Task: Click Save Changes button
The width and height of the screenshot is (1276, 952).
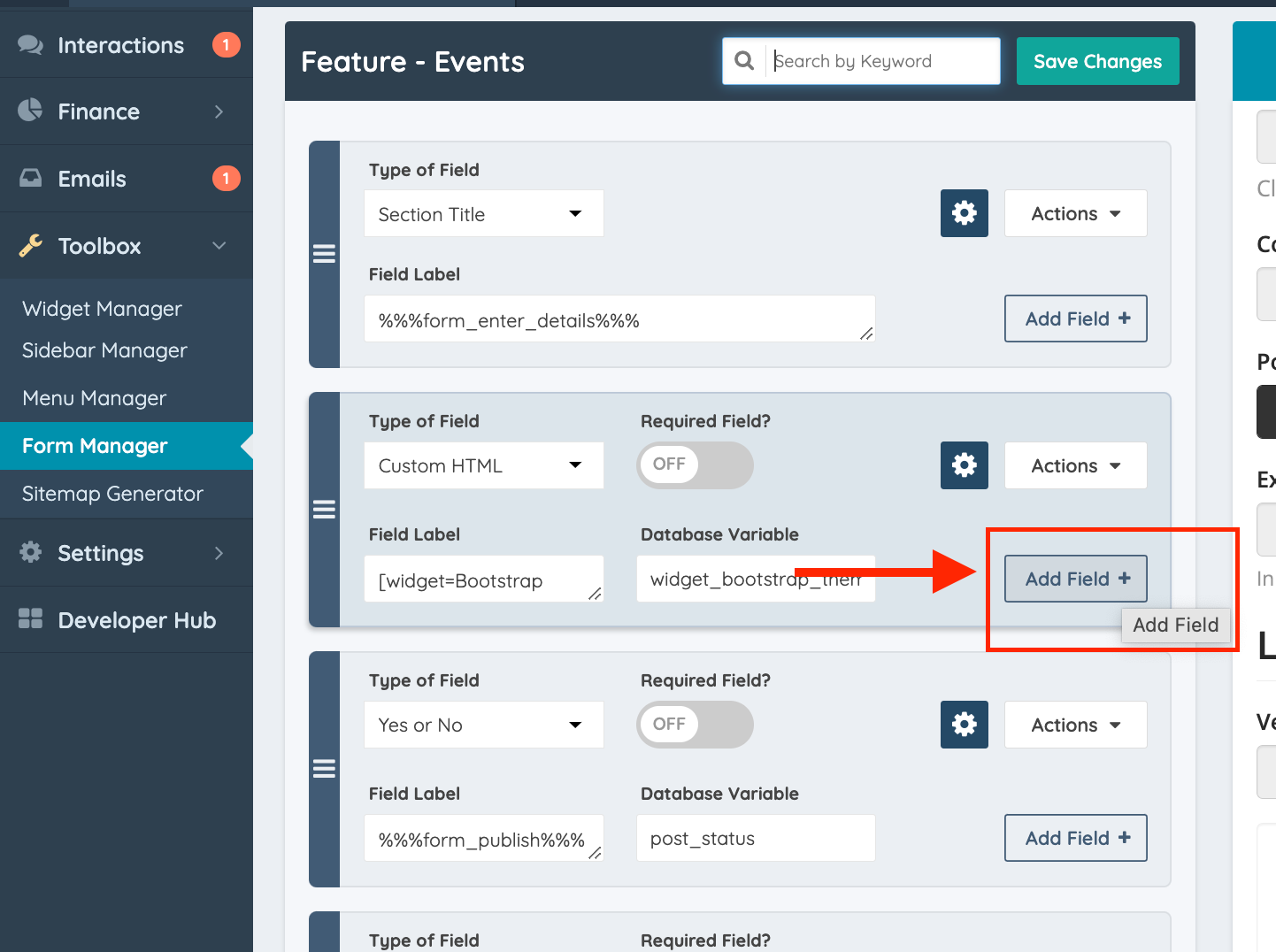Action: pyautogui.click(x=1097, y=61)
